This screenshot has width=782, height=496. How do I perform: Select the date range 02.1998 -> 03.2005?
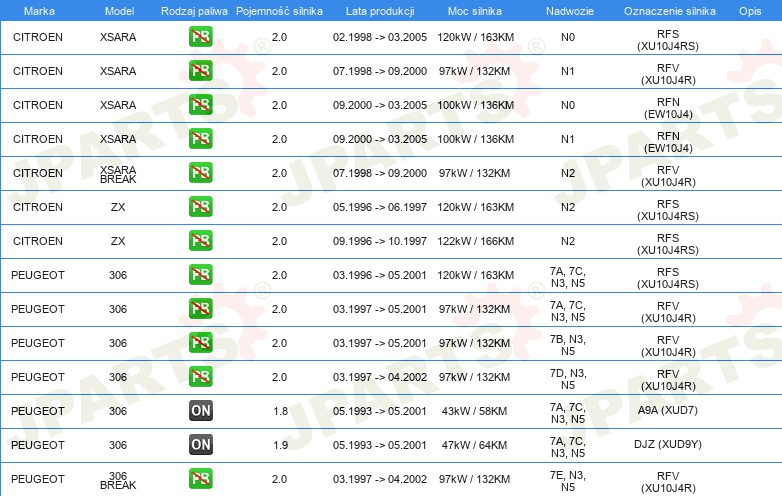pyautogui.click(x=380, y=37)
